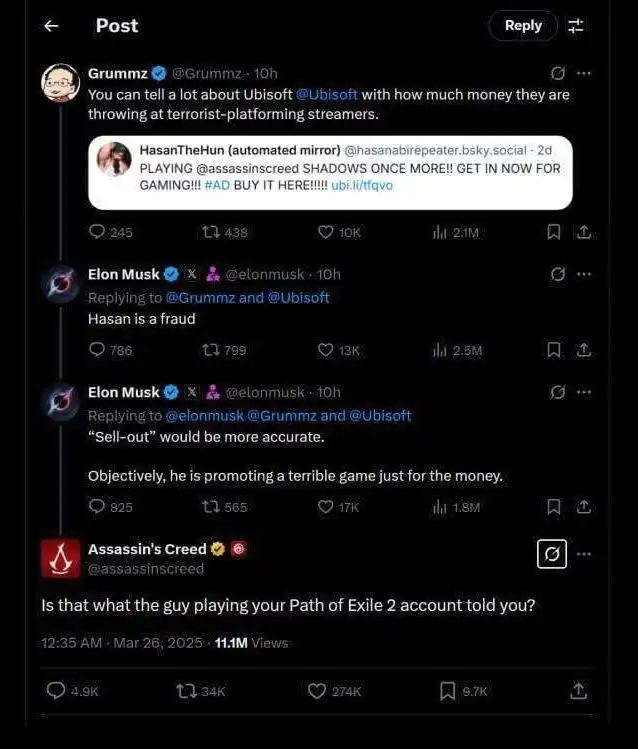Share the Assassin's Creed main post
This screenshot has height=749, width=638.
coord(578,691)
